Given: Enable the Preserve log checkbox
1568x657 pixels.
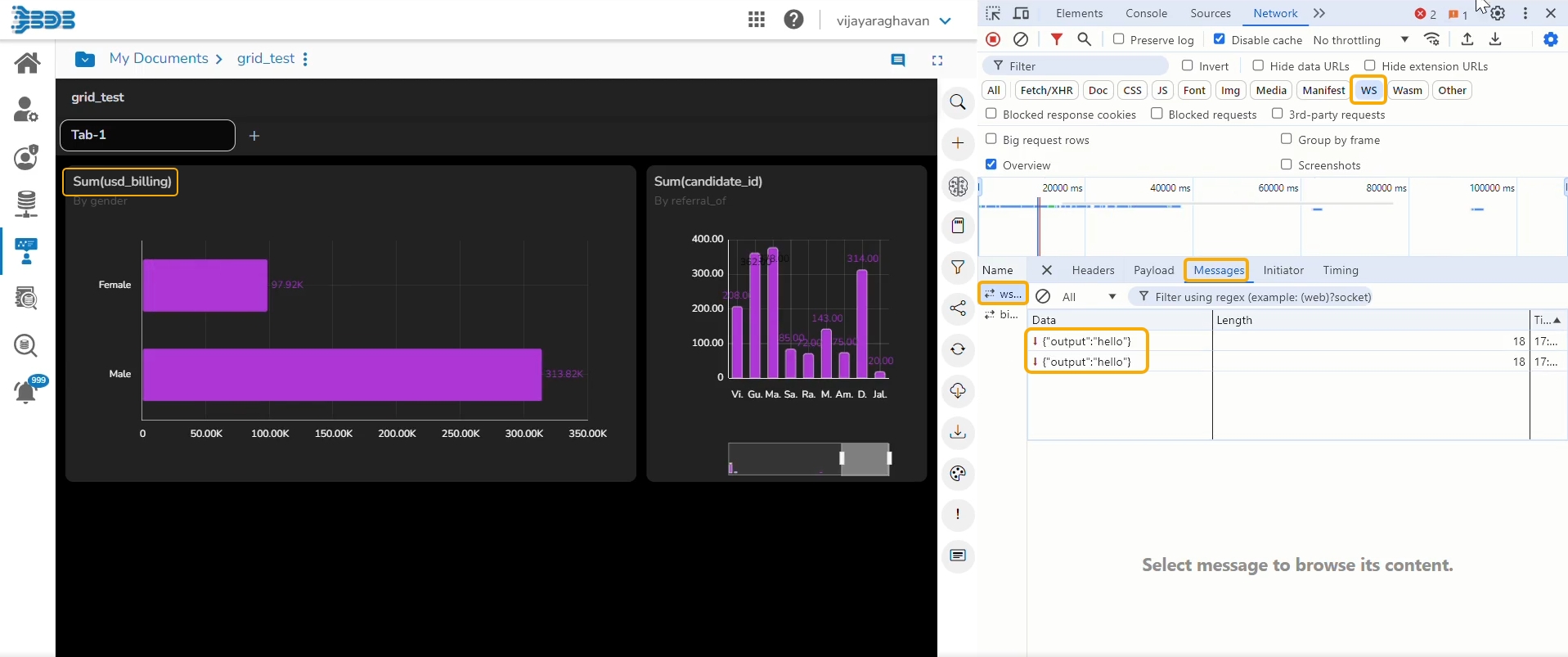Looking at the screenshot, I should [x=1119, y=39].
